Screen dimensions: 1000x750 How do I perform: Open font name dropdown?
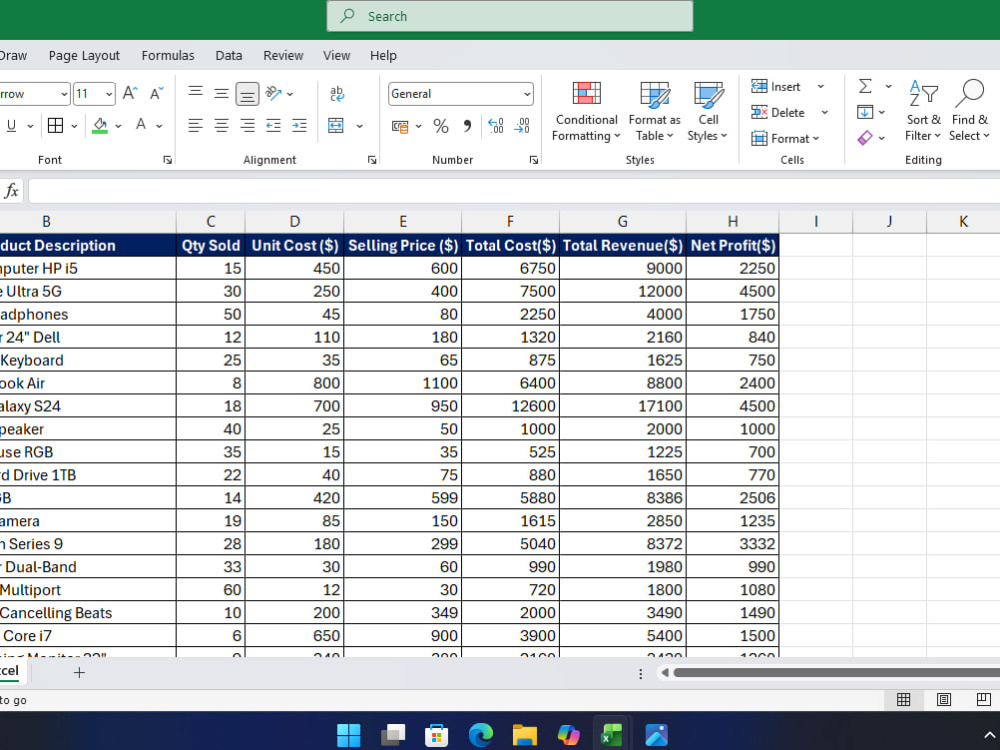64,94
